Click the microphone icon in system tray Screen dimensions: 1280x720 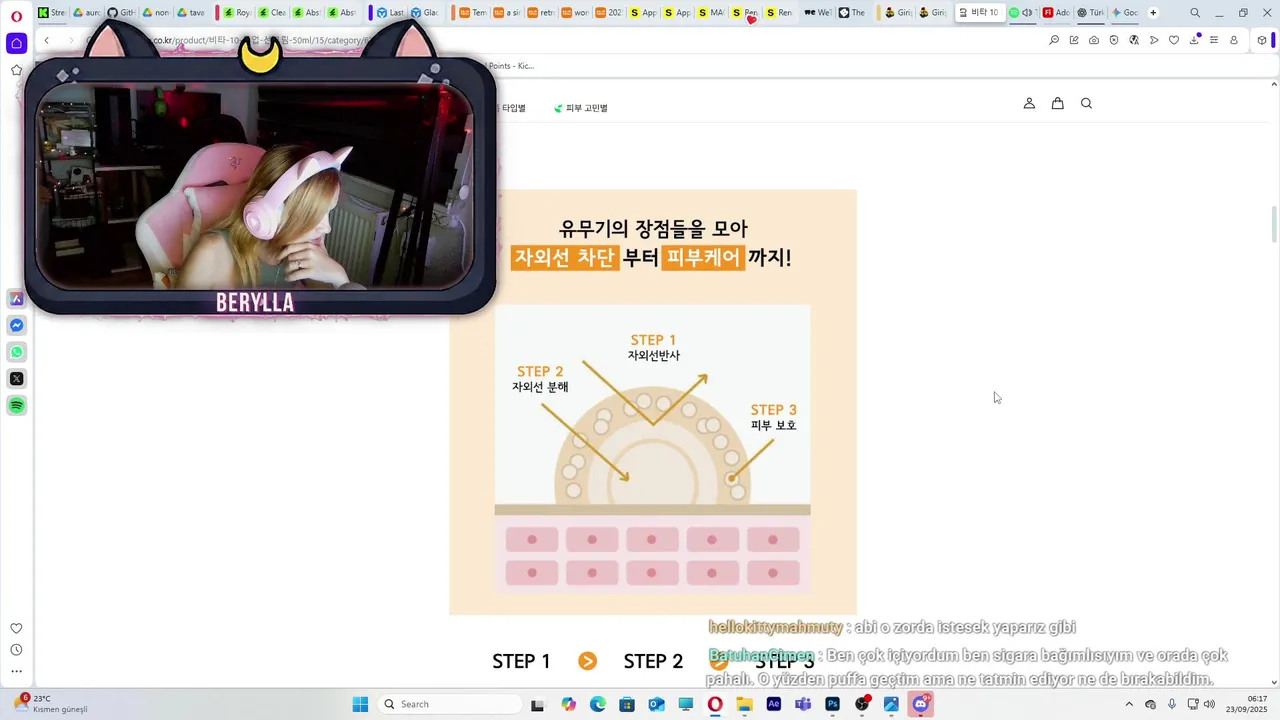point(1172,704)
